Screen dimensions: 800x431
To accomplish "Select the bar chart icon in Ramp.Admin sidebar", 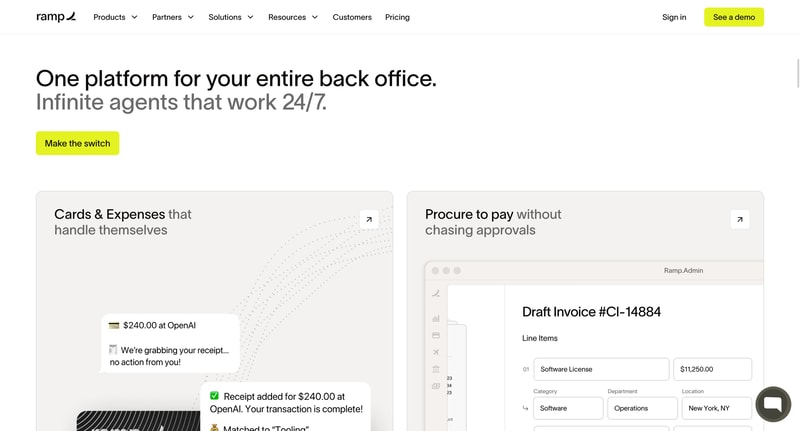I will (x=436, y=318).
